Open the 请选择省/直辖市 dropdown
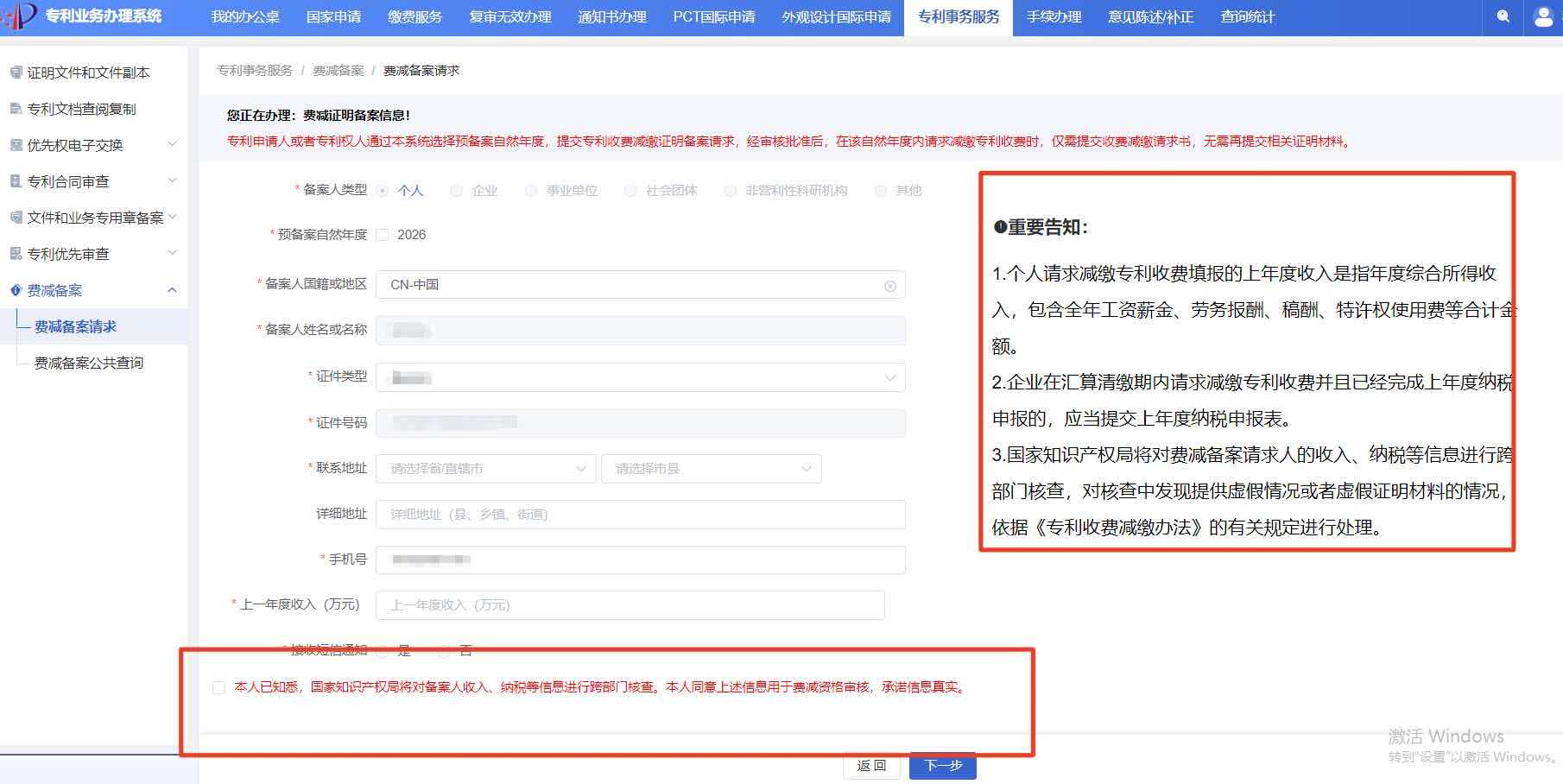1563x784 pixels. click(x=485, y=469)
